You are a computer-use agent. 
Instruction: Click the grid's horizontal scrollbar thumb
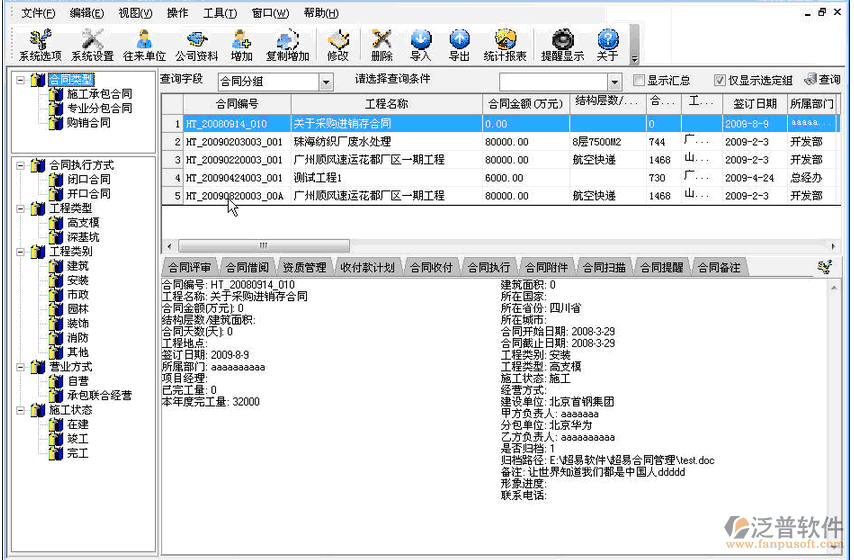(262, 245)
